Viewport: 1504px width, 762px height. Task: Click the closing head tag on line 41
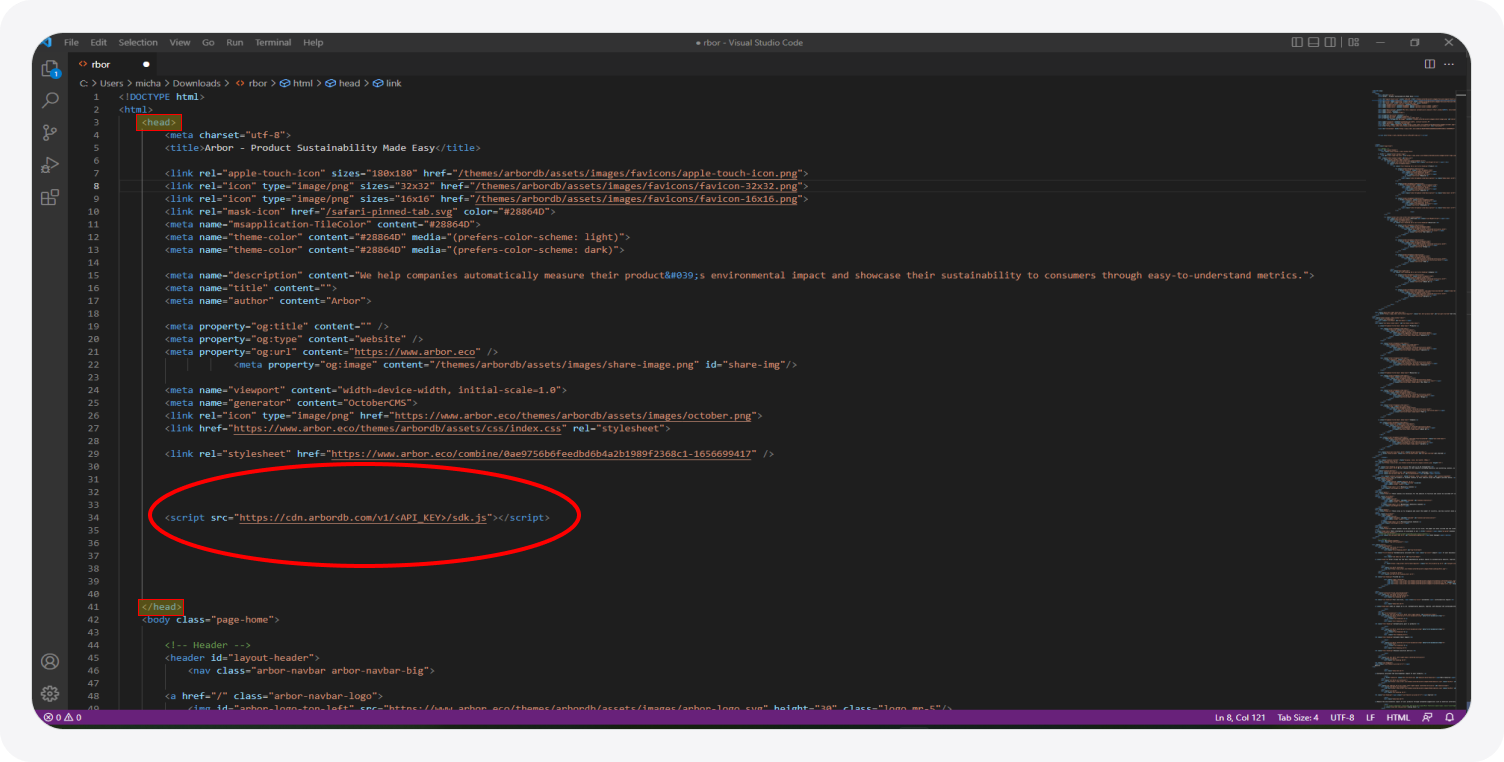161,606
